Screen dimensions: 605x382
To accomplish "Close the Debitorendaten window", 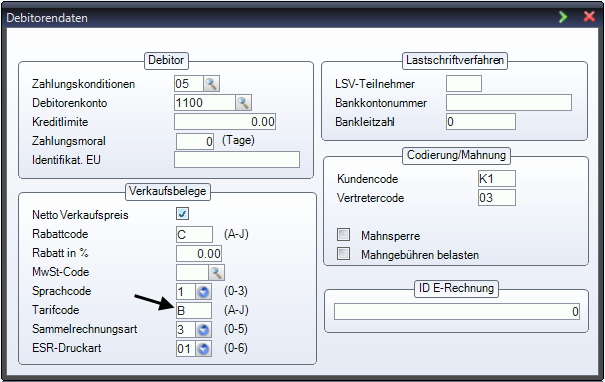I will [x=589, y=17].
